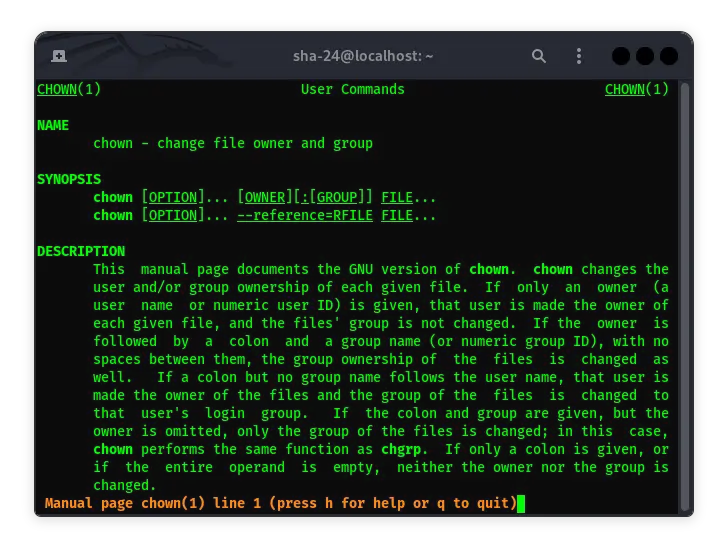728x554 pixels.
Task: Click the top-right CHOWN(1) header
Action: (x=636, y=89)
